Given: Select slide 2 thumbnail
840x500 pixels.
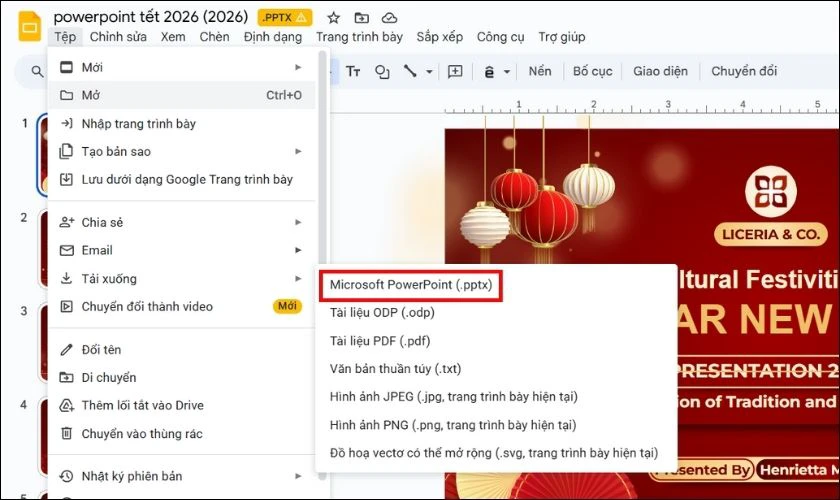Looking at the screenshot, I should [x=43, y=249].
